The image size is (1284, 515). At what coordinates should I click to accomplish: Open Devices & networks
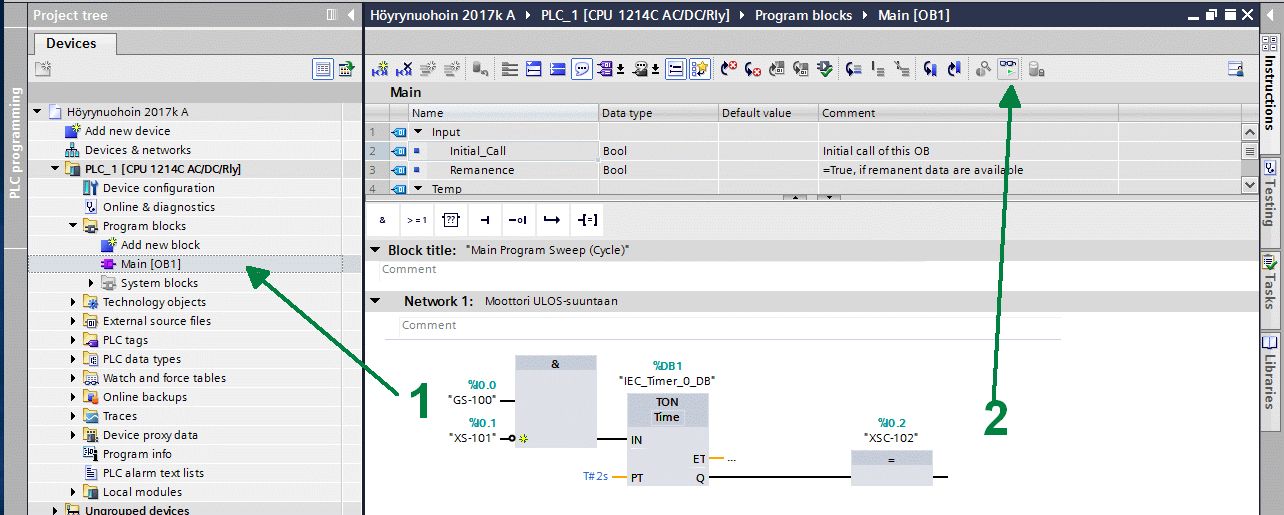click(138, 150)
